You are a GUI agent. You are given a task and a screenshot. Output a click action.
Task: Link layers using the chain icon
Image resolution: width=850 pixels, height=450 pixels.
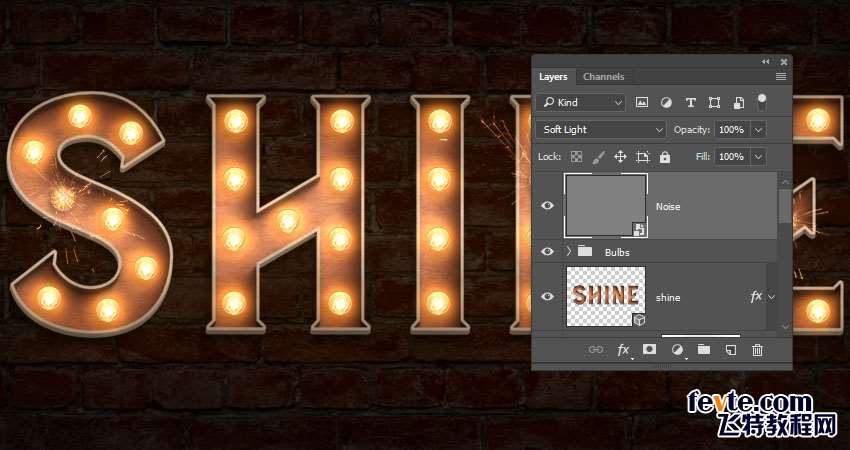pos(596,350)
